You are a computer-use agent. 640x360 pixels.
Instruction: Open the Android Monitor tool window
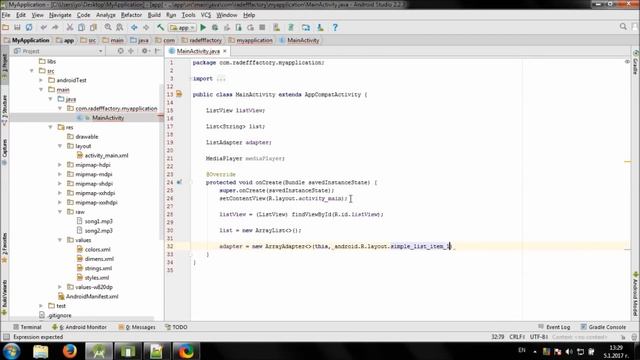click(79, 327)
